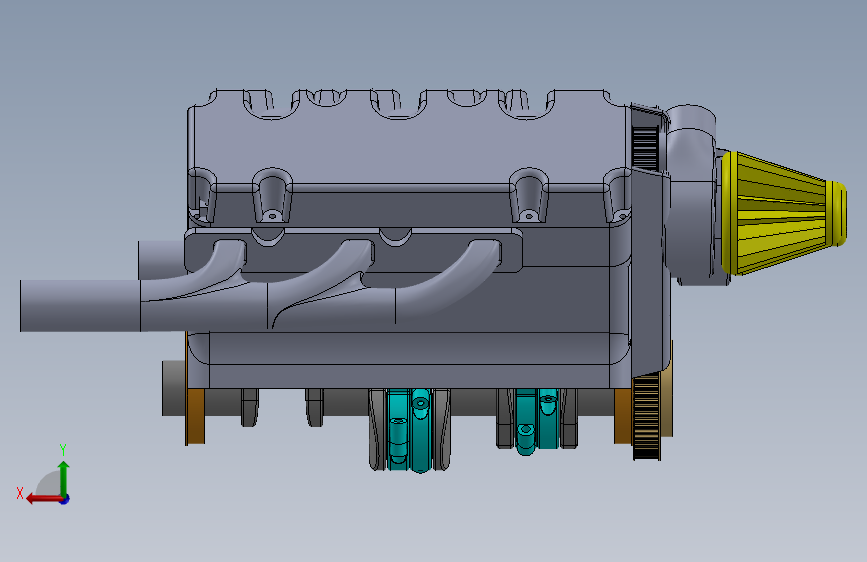The image size is (867, 562).
Task: Click the blue Z axis dot of triad
Action: pos(65,499)
